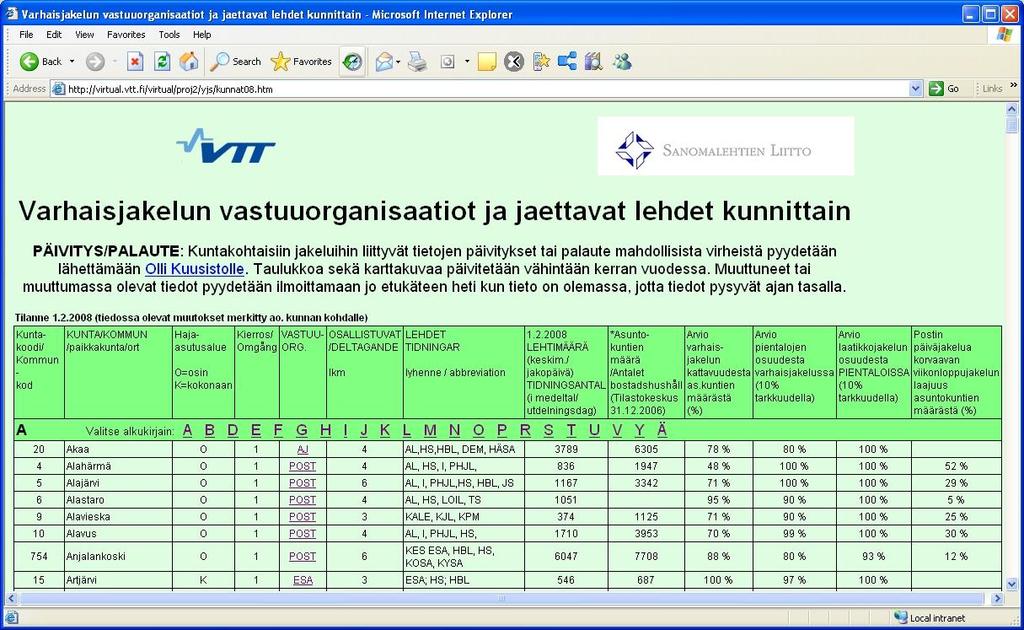Click the Edit page toolbar icon

coord(447,61)
